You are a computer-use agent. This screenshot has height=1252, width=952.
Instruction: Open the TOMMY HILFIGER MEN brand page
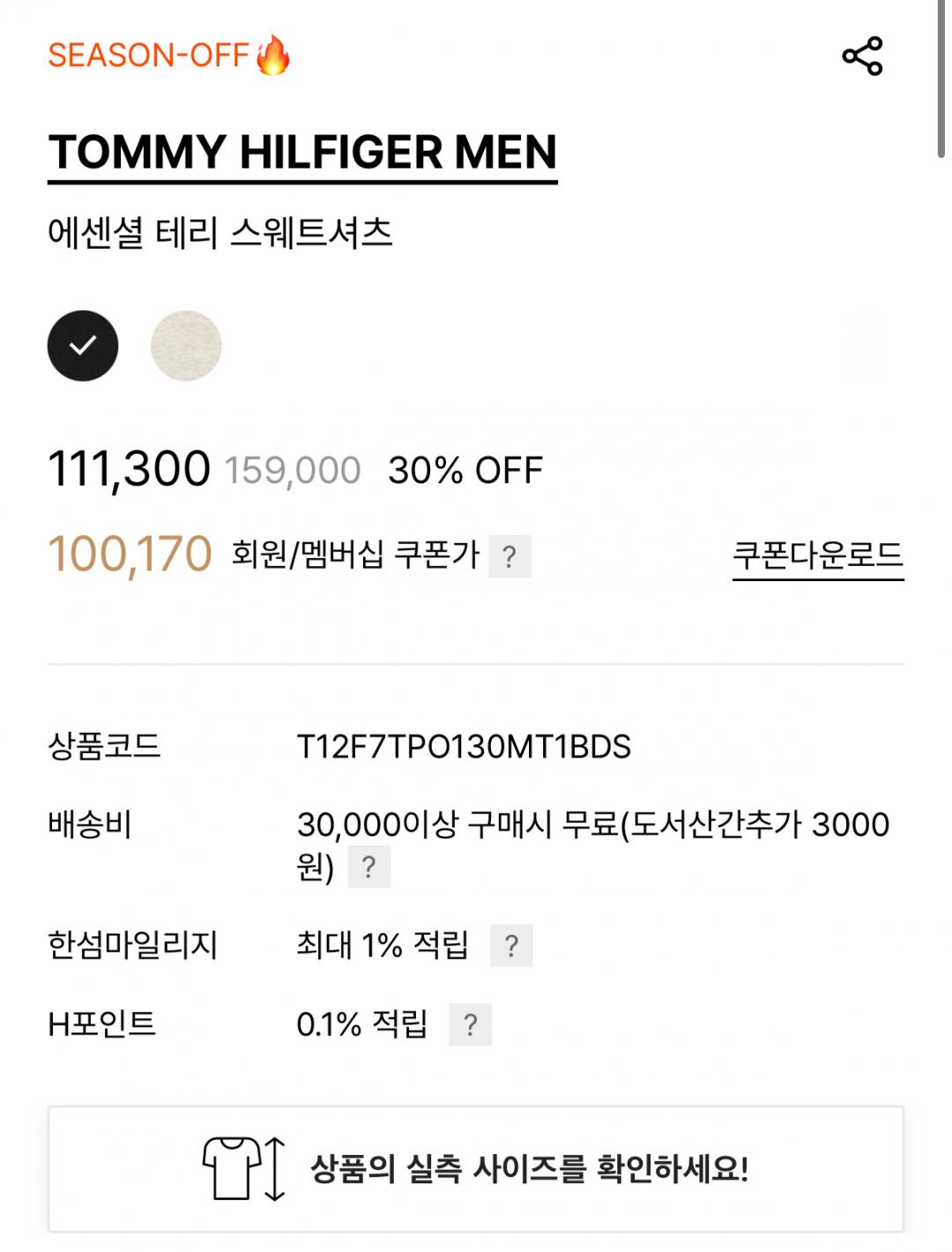click(302, 153)
